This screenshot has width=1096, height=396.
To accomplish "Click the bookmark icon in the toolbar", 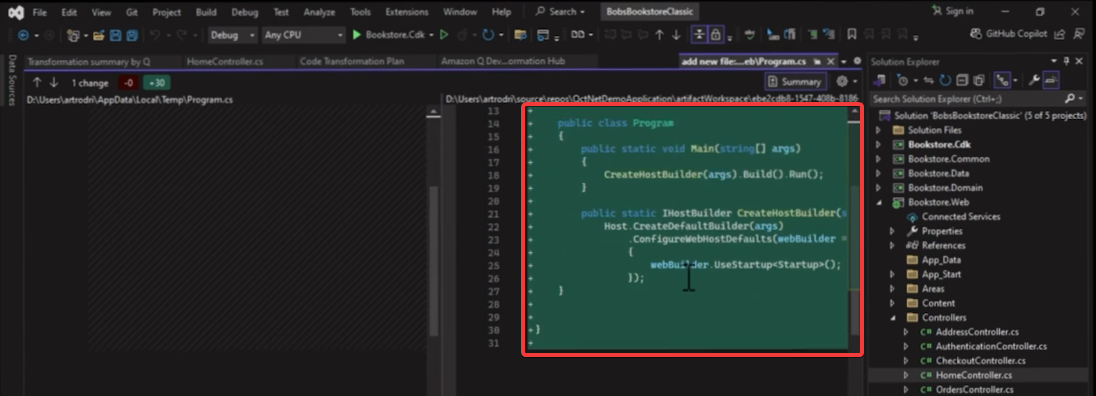I will click(x=851, y=35).
